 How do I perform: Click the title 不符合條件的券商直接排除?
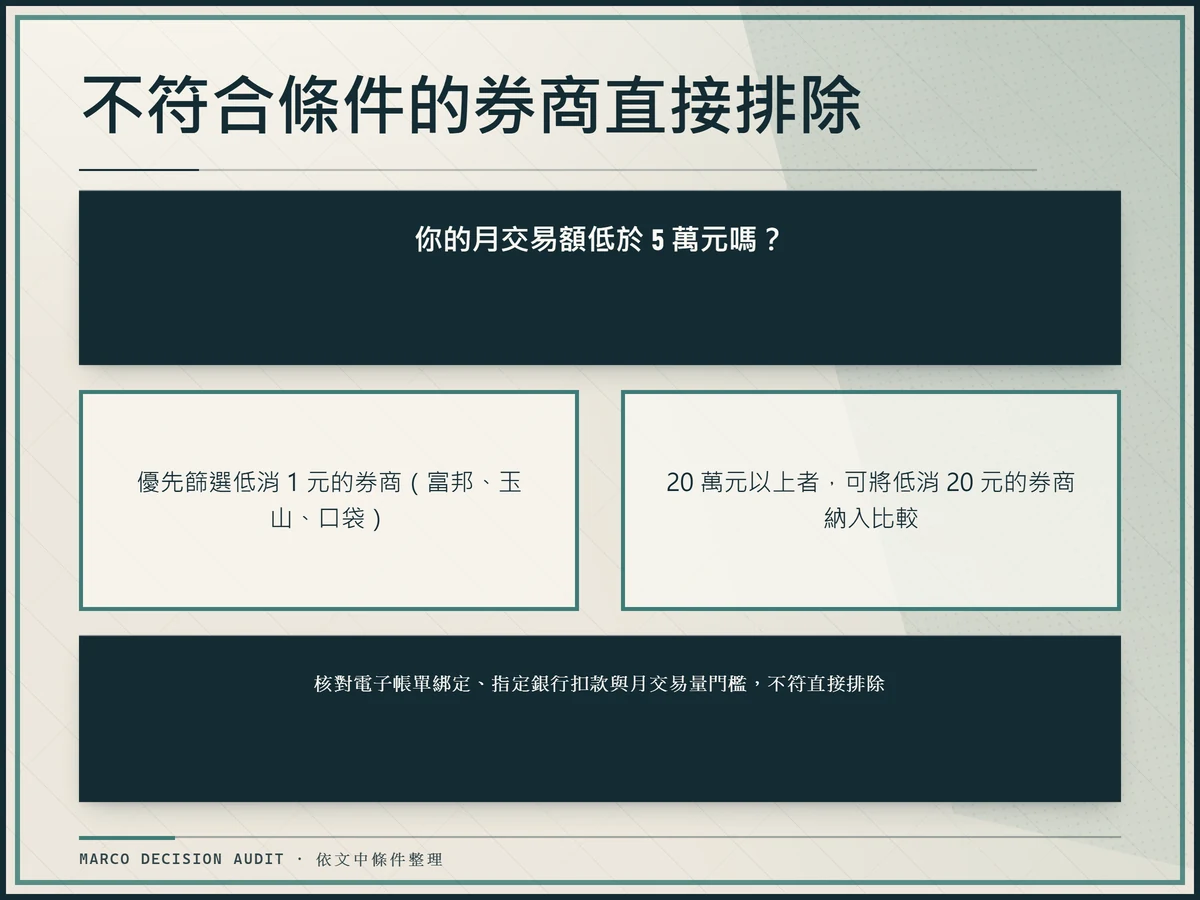coord(470,105)
